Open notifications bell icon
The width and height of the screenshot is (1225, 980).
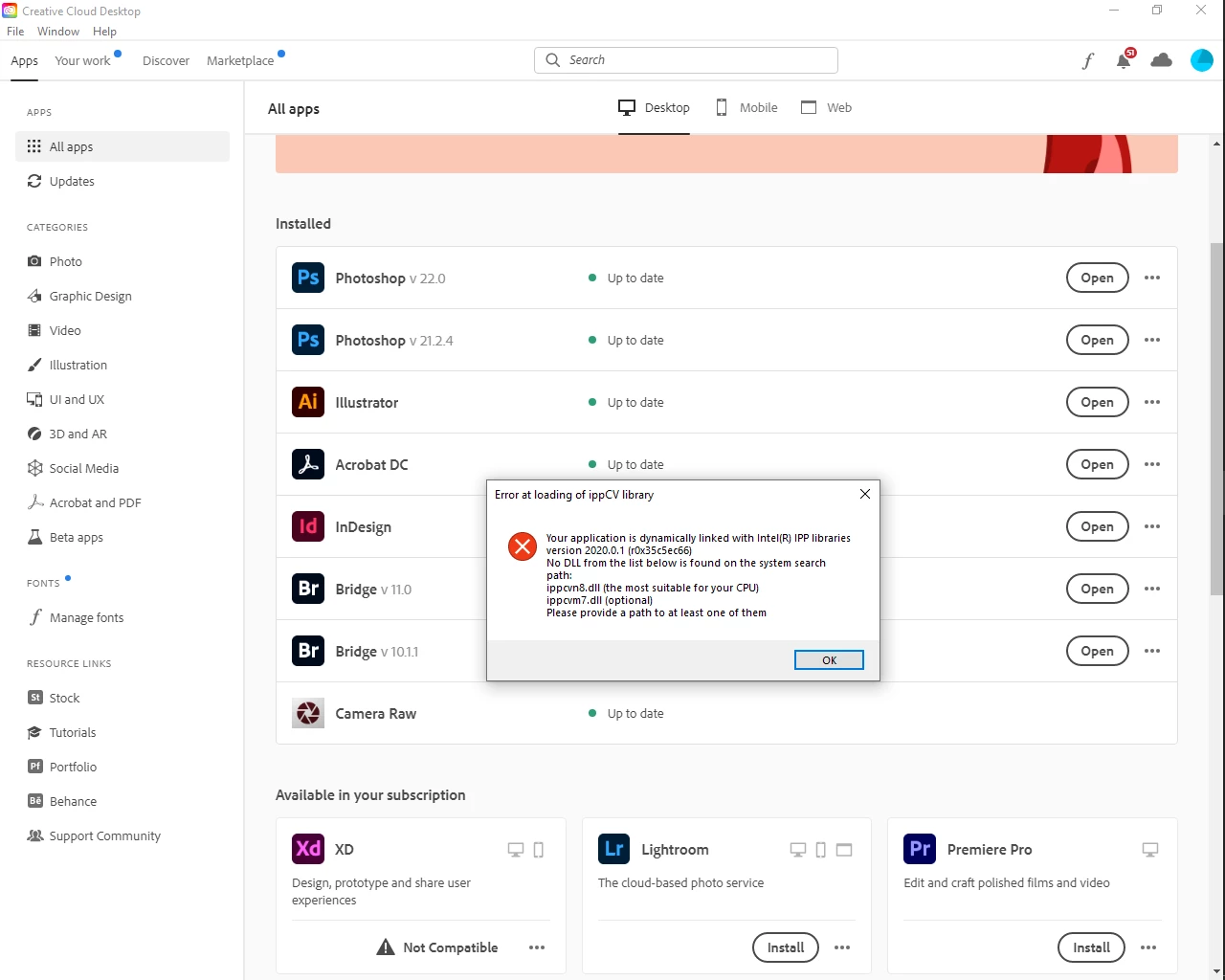pyautogui.click(x=1125, y=59)
